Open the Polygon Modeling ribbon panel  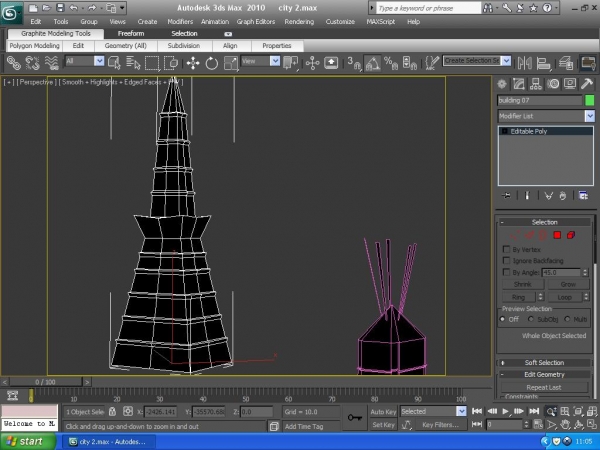click(x=34, y=46)
